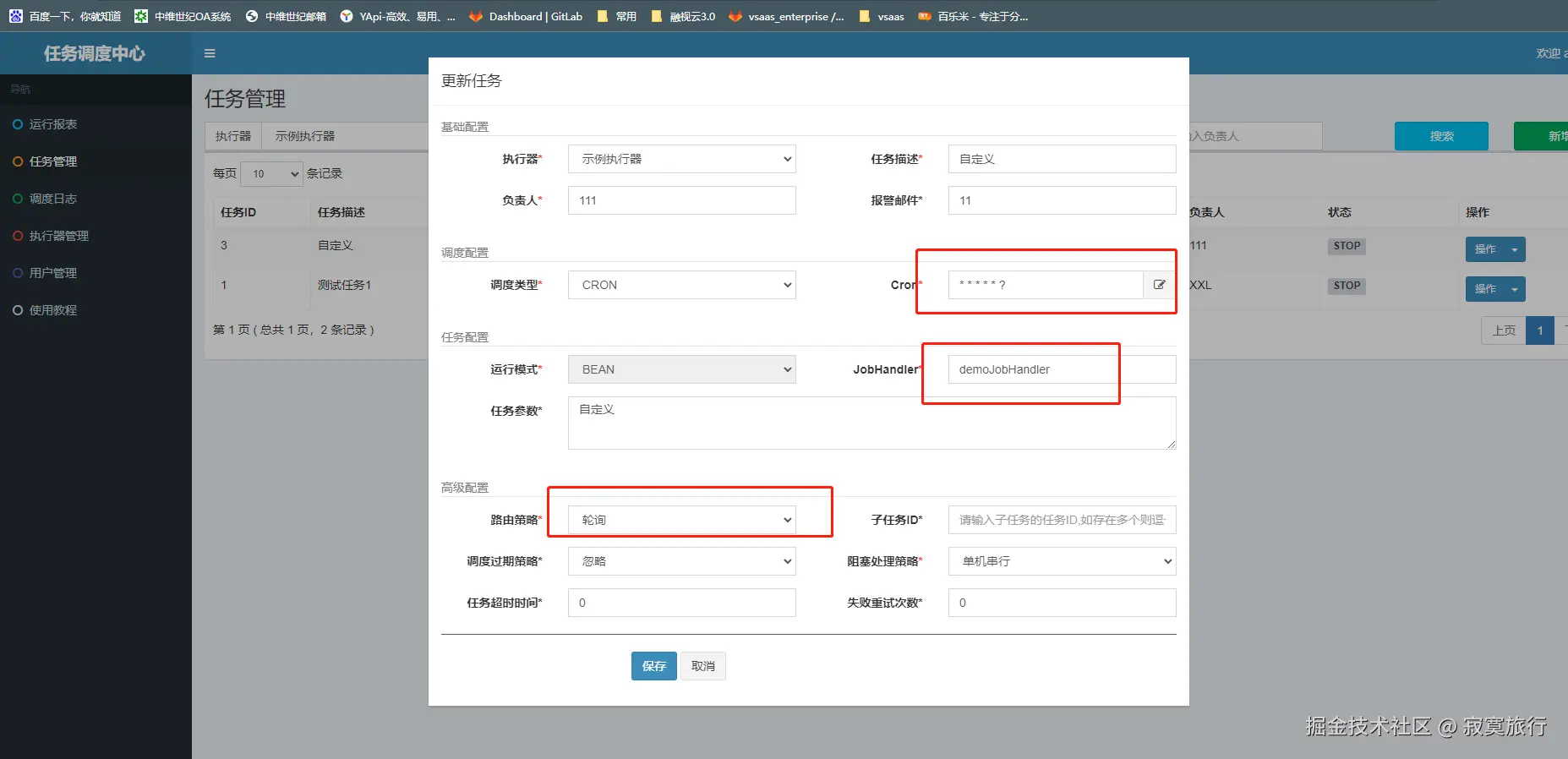Screen dimensions: 1568x759
Task: Open the 调度过期策略 忽略 dropdown
Action: pyautogui.click(x=681, y=561)
